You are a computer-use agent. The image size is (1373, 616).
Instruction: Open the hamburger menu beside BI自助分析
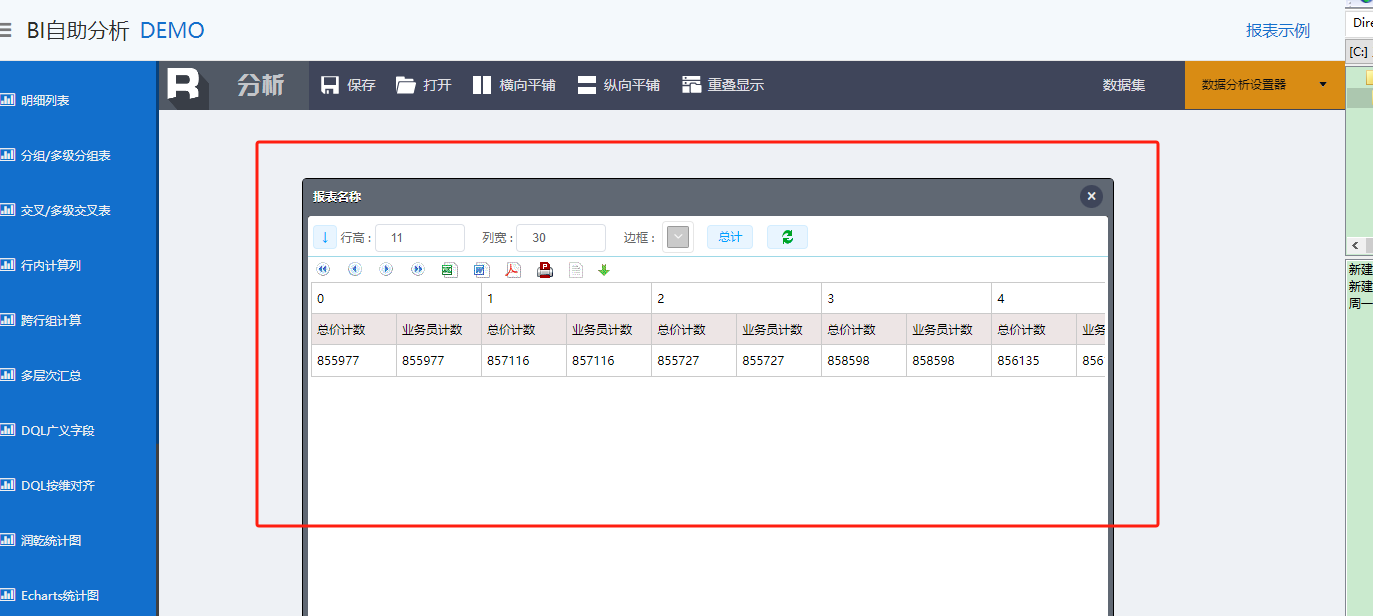[x=5, y=31]
